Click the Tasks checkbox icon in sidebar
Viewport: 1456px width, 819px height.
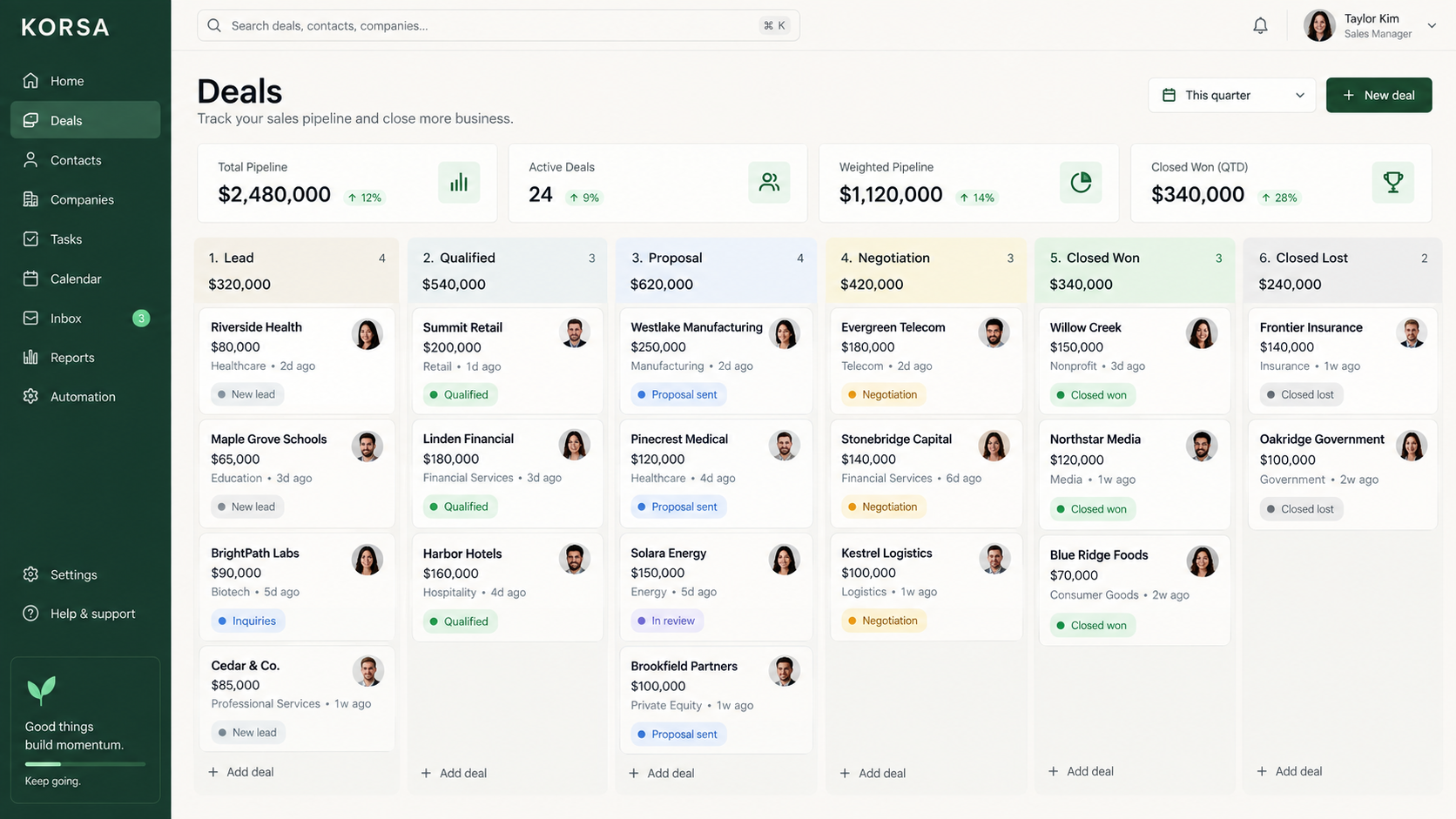point(30,238)
